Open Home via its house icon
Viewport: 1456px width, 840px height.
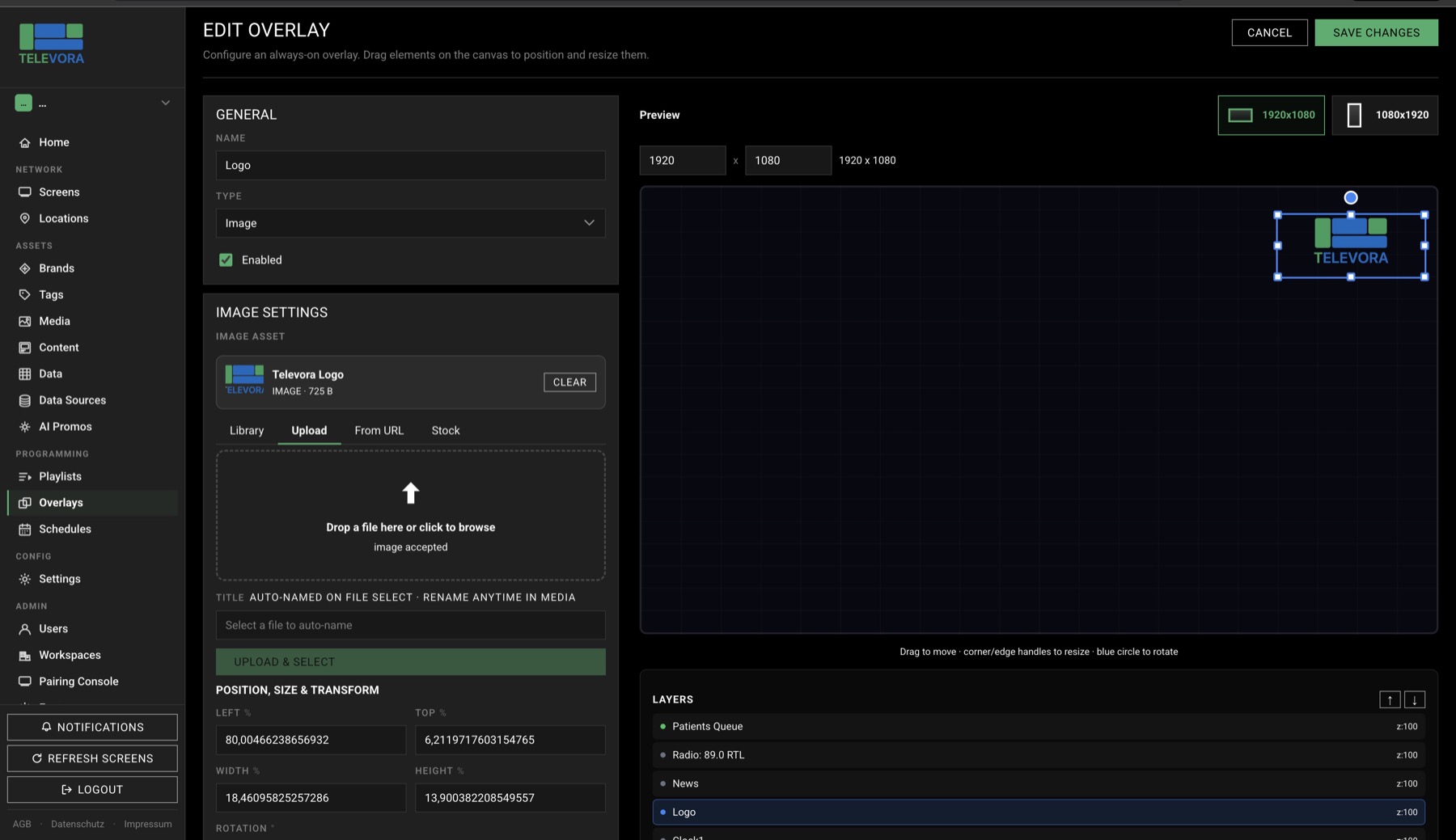pos(25,142)
